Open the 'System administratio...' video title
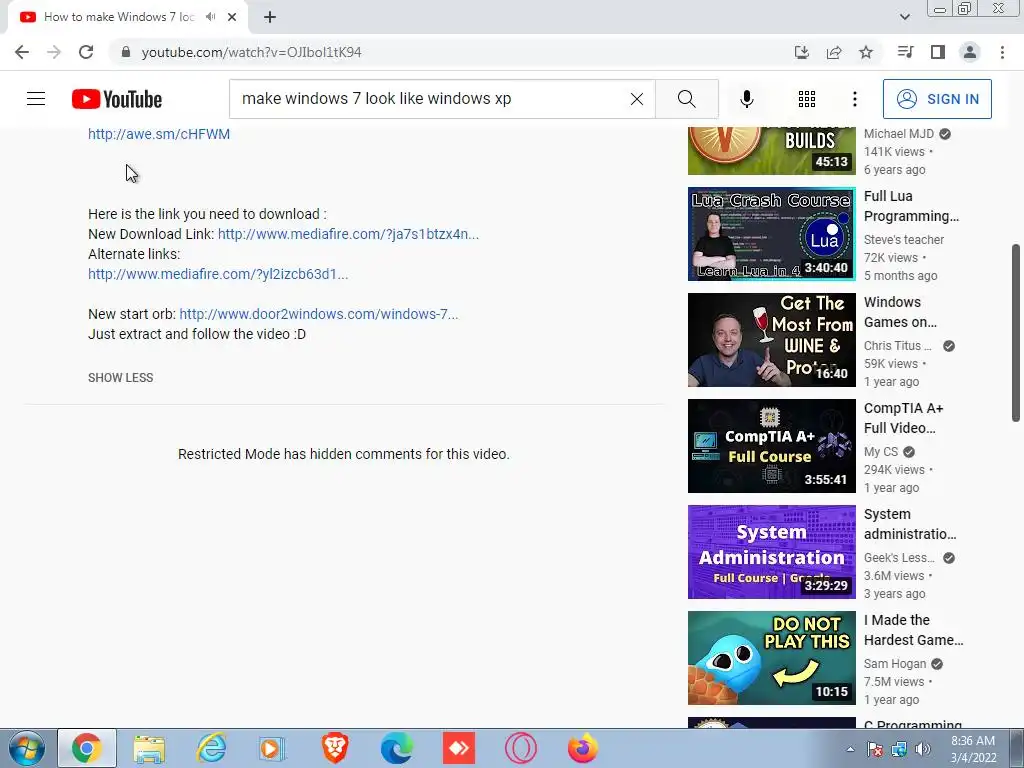The height and width of the screenshot is (768, 1024). pyautogui.click(x=910, y=524)
